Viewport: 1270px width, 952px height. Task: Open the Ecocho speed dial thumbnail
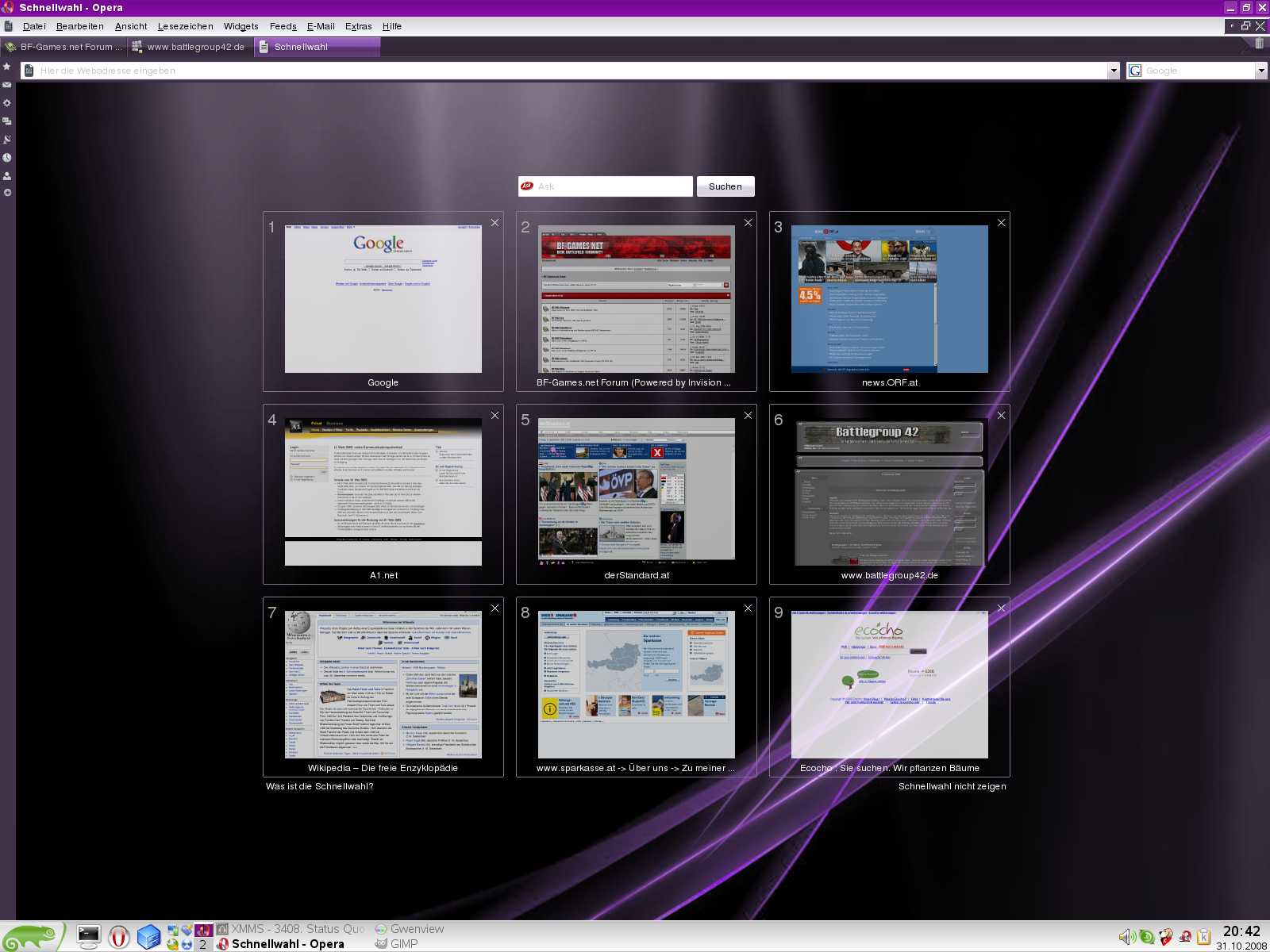890,685
